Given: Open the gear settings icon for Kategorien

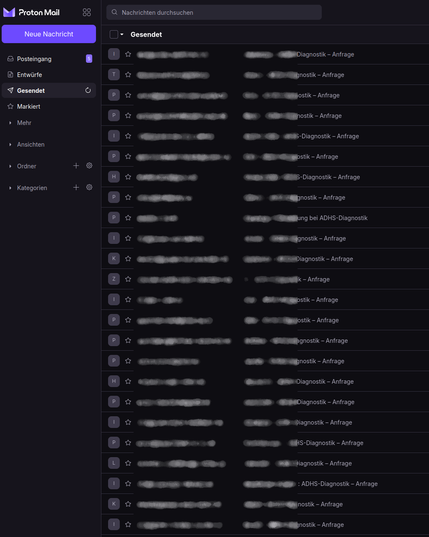Looking at the screenshot, I should (89, 187).
